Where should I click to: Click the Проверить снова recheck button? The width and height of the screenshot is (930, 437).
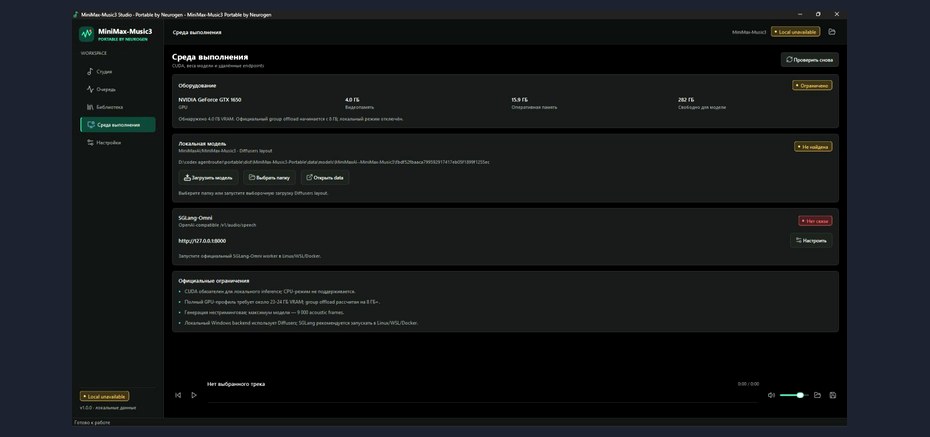[810, 60]
